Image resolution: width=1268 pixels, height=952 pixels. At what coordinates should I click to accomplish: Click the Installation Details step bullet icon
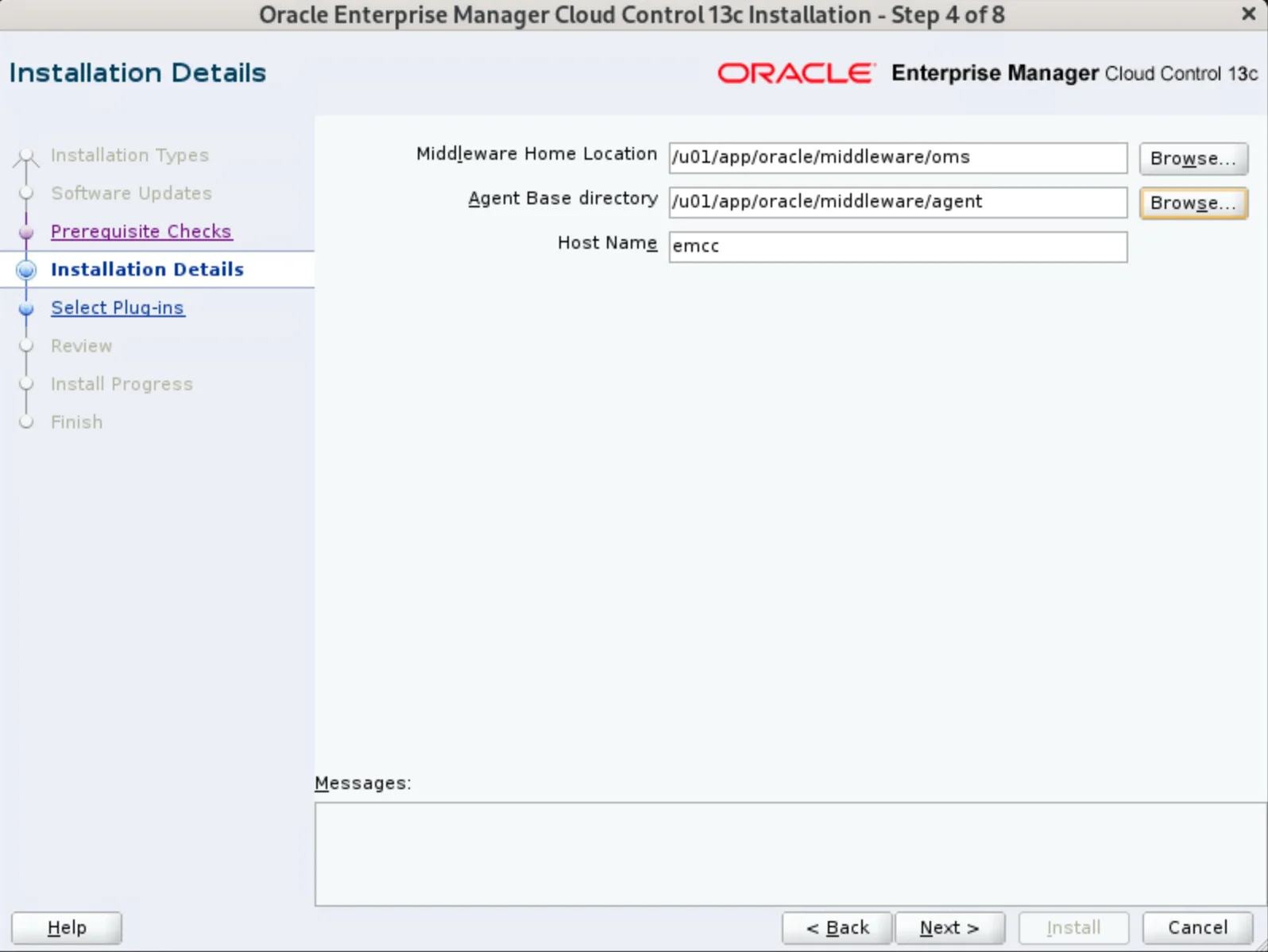[26, 270]
